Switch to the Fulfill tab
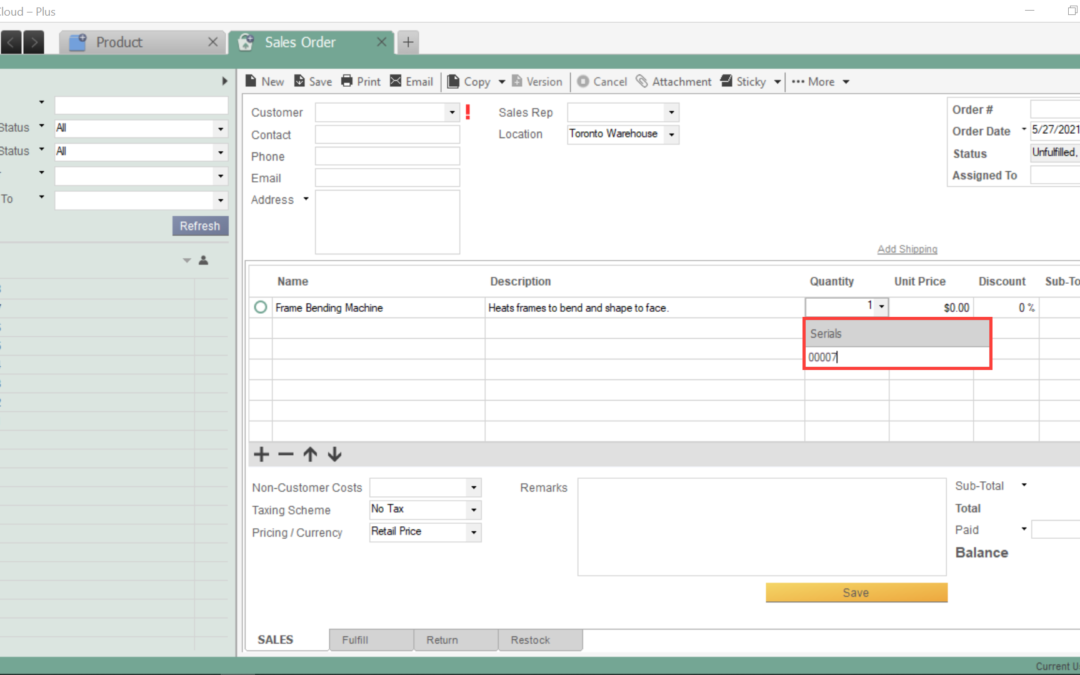Viewport: 1080px width, 675px height. pos(356,640)
